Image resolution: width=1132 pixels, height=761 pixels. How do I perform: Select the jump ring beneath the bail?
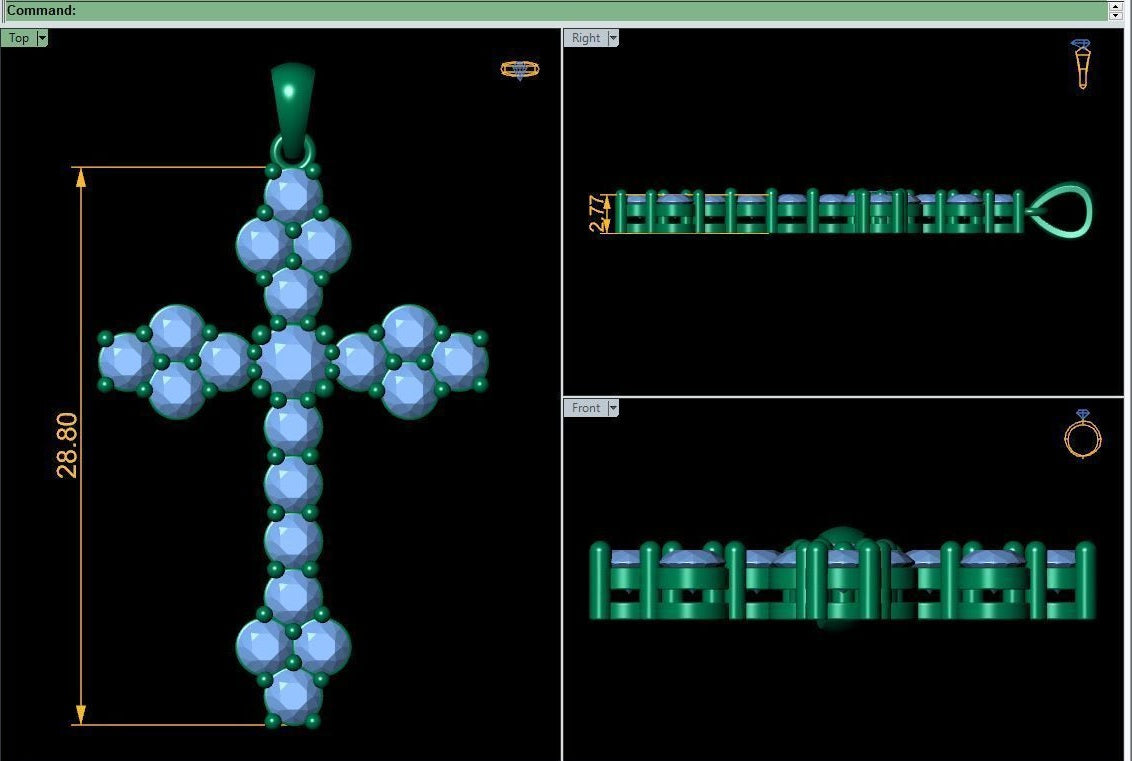292,154
